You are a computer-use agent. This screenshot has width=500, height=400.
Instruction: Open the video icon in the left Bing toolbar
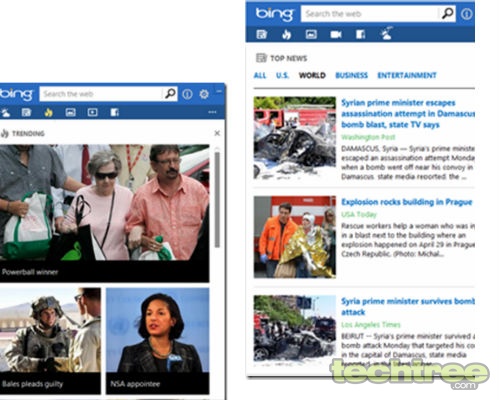92,113
